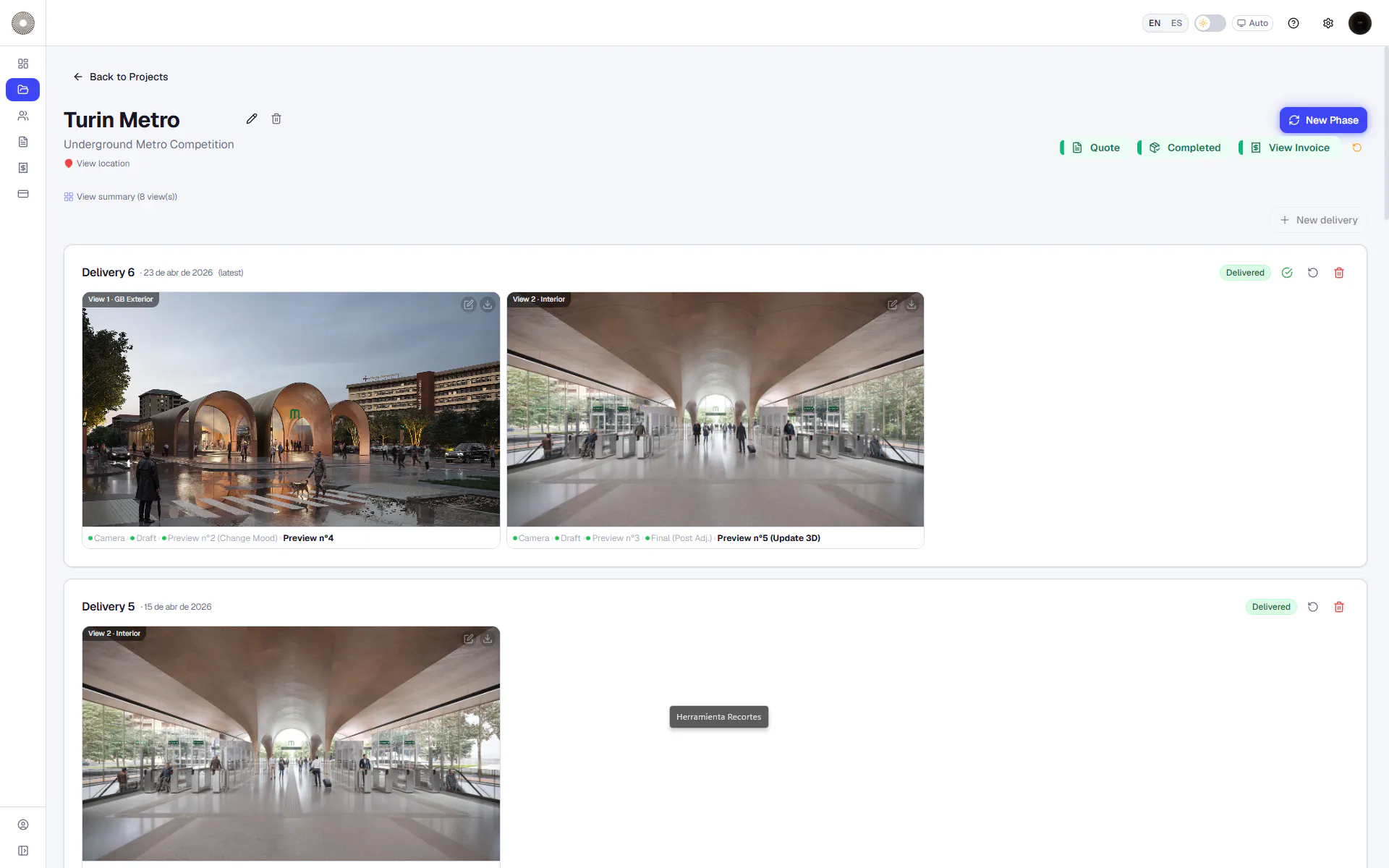Click the vertical page scrollbar
The width and height of the screenshot is (1389, 868).
[1385, 134]
